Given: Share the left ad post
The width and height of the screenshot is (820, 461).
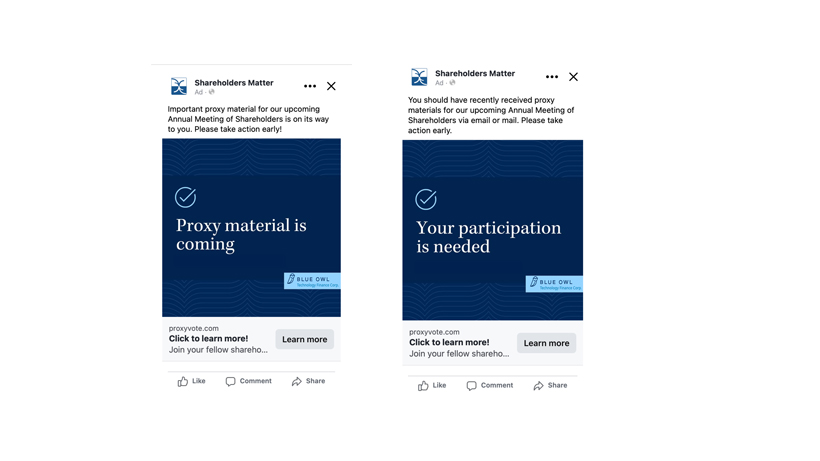Looking at the screenshot, I should click(x=309, y=381).
